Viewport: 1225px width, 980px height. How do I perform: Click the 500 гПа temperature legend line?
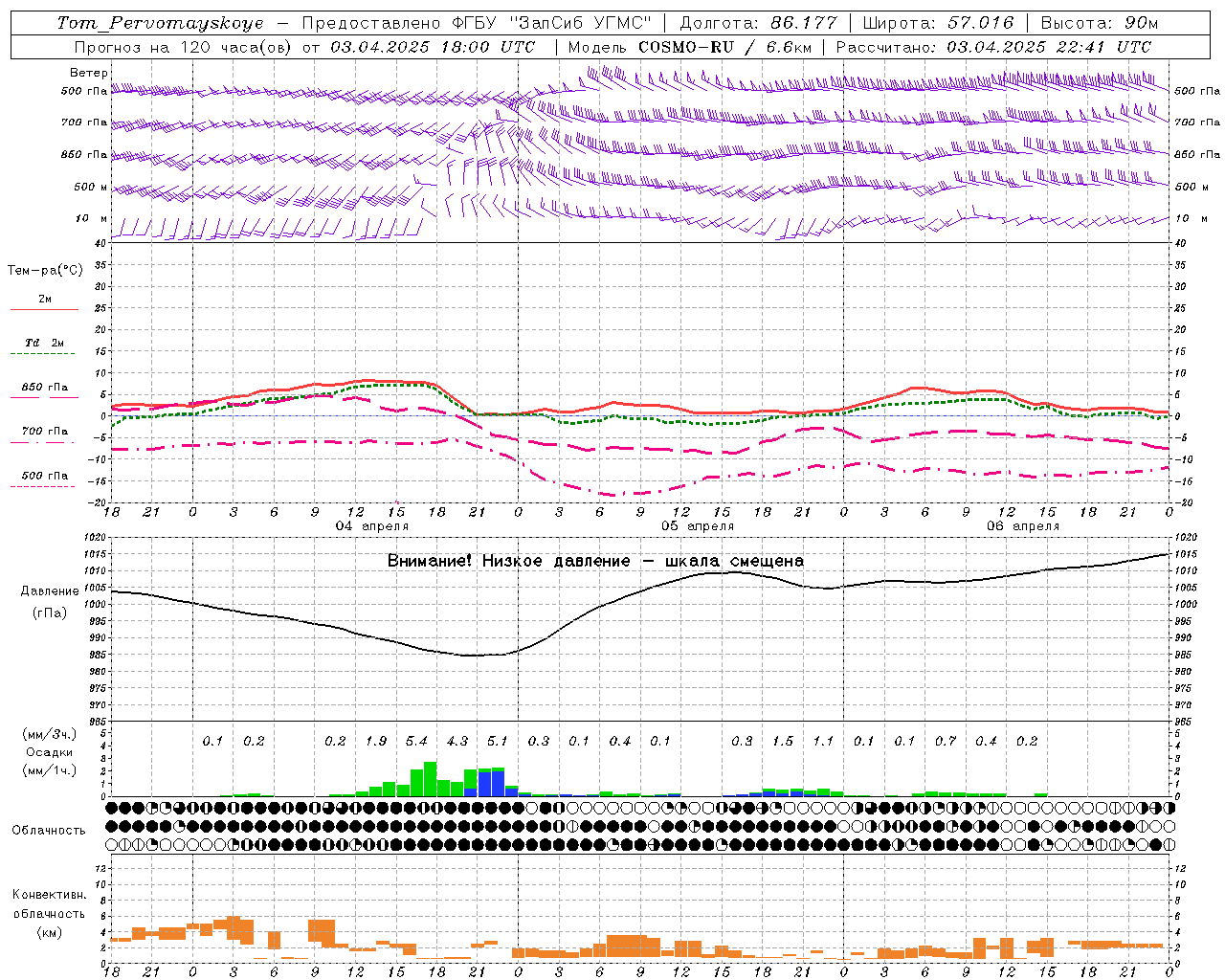pos(43,487)
